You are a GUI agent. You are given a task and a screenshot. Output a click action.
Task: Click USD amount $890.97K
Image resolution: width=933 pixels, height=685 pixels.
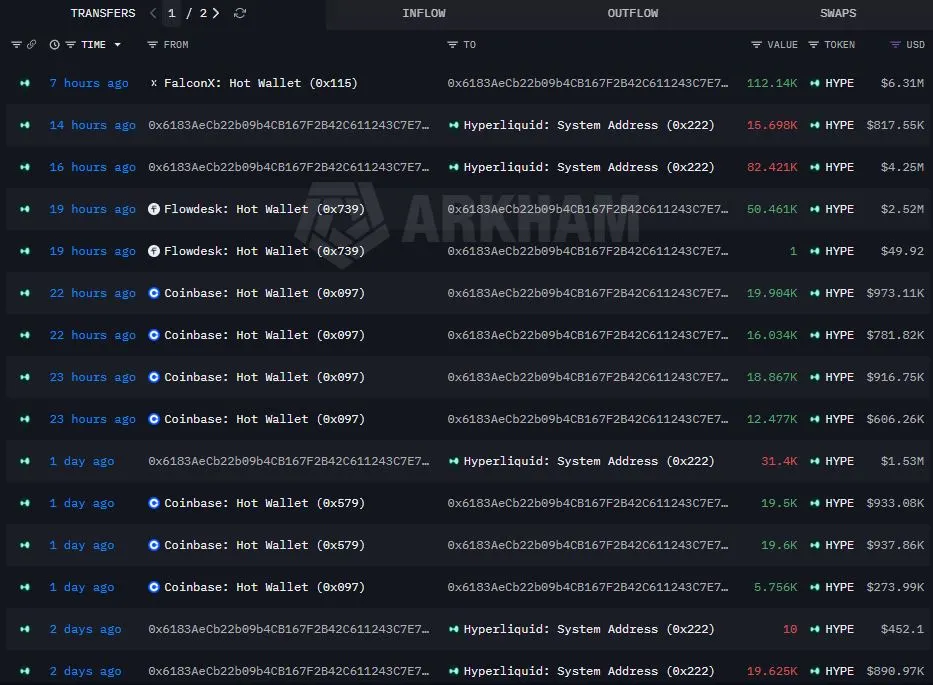[895, 671]
